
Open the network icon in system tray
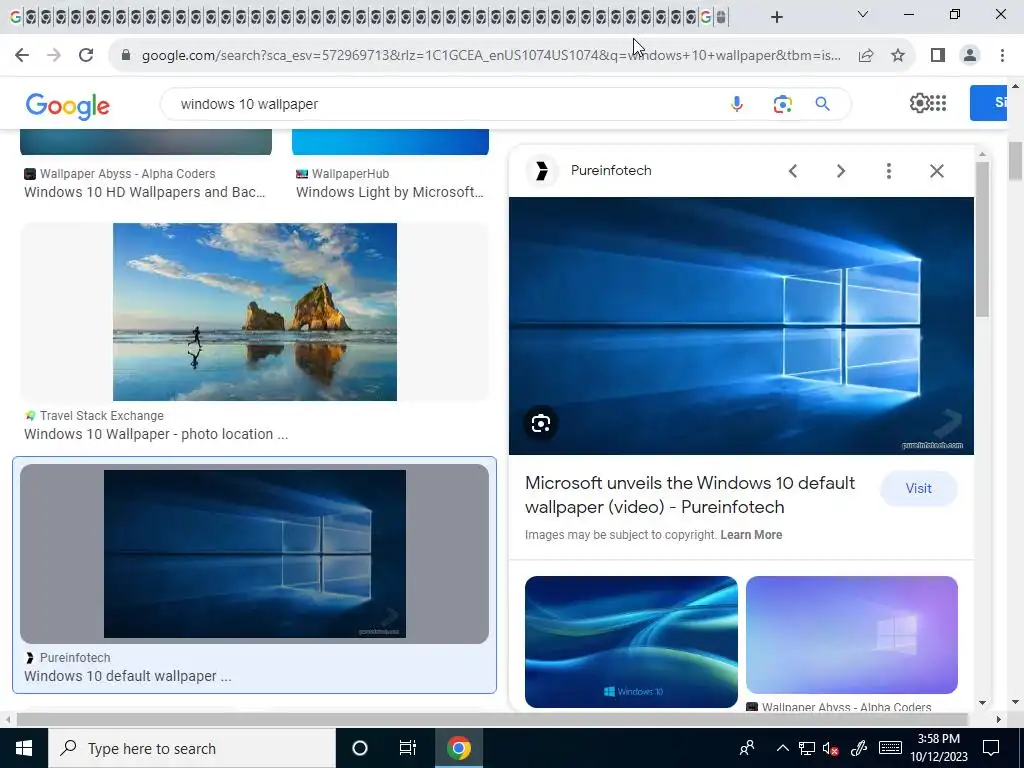[807, 748]
